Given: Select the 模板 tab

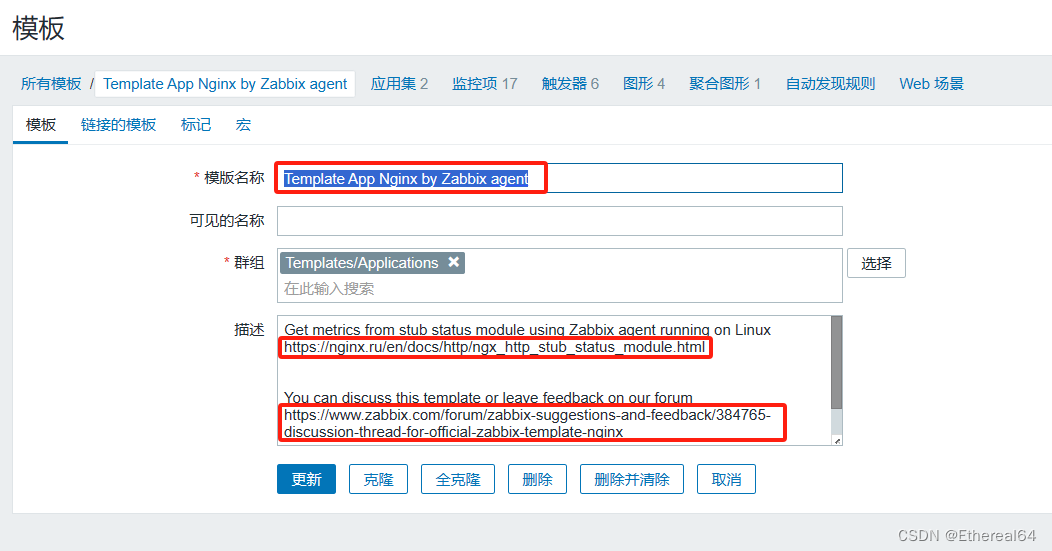Looking at the screenshot, I should (40, 125).
